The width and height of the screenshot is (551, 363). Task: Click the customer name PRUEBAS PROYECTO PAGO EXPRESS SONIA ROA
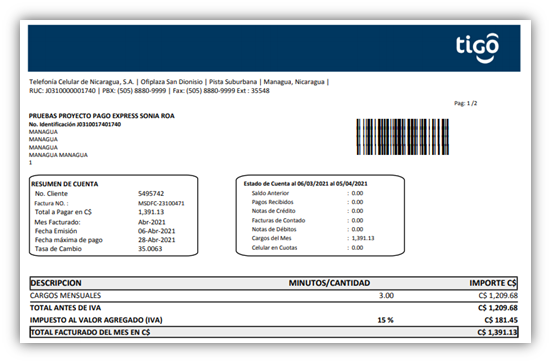pyautogui.click(x=102, y=116)
